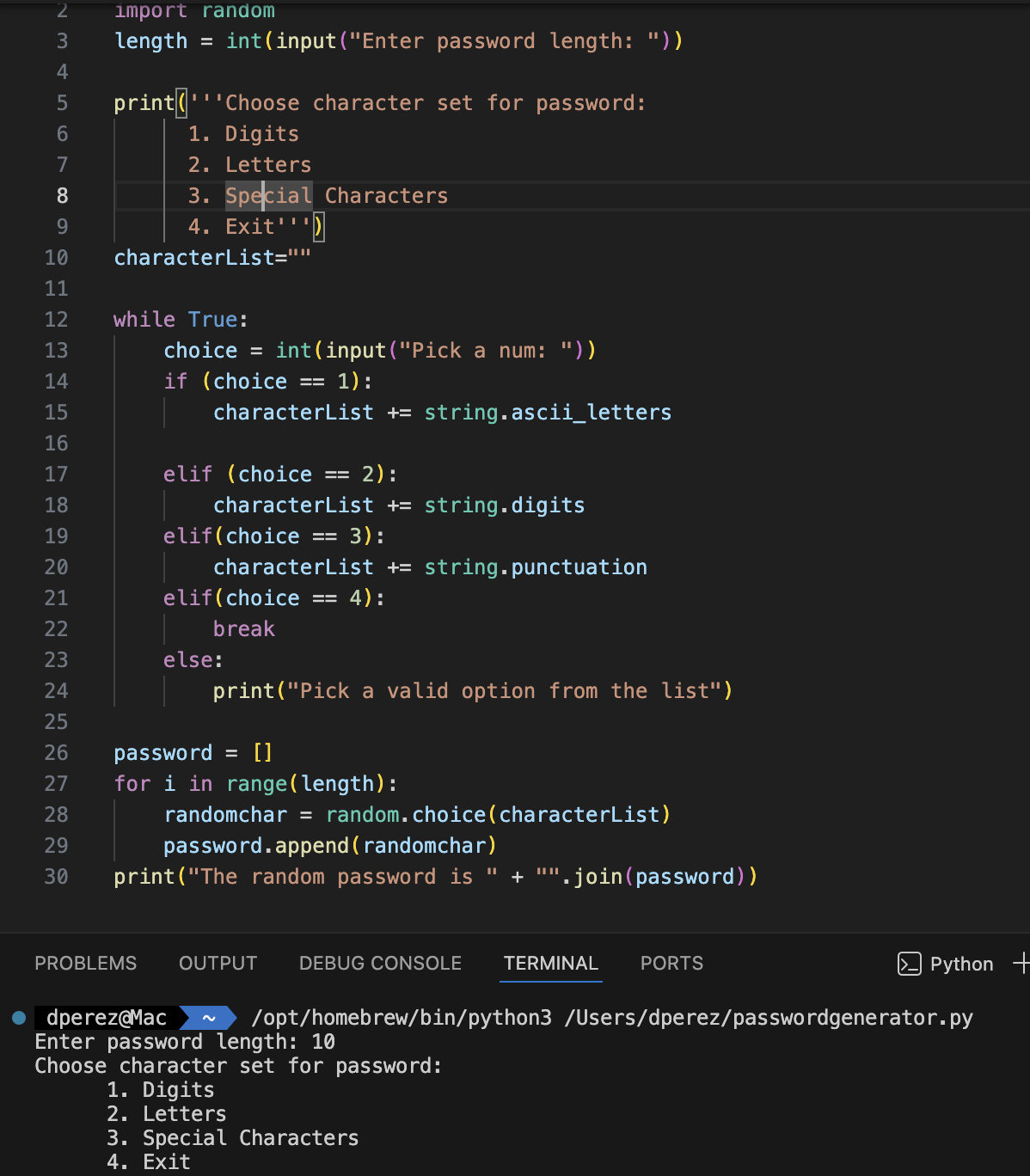Viewport: 1030px width, 1176px height.
Task: Click while True on line 12
Action: (x=181, y=319)
